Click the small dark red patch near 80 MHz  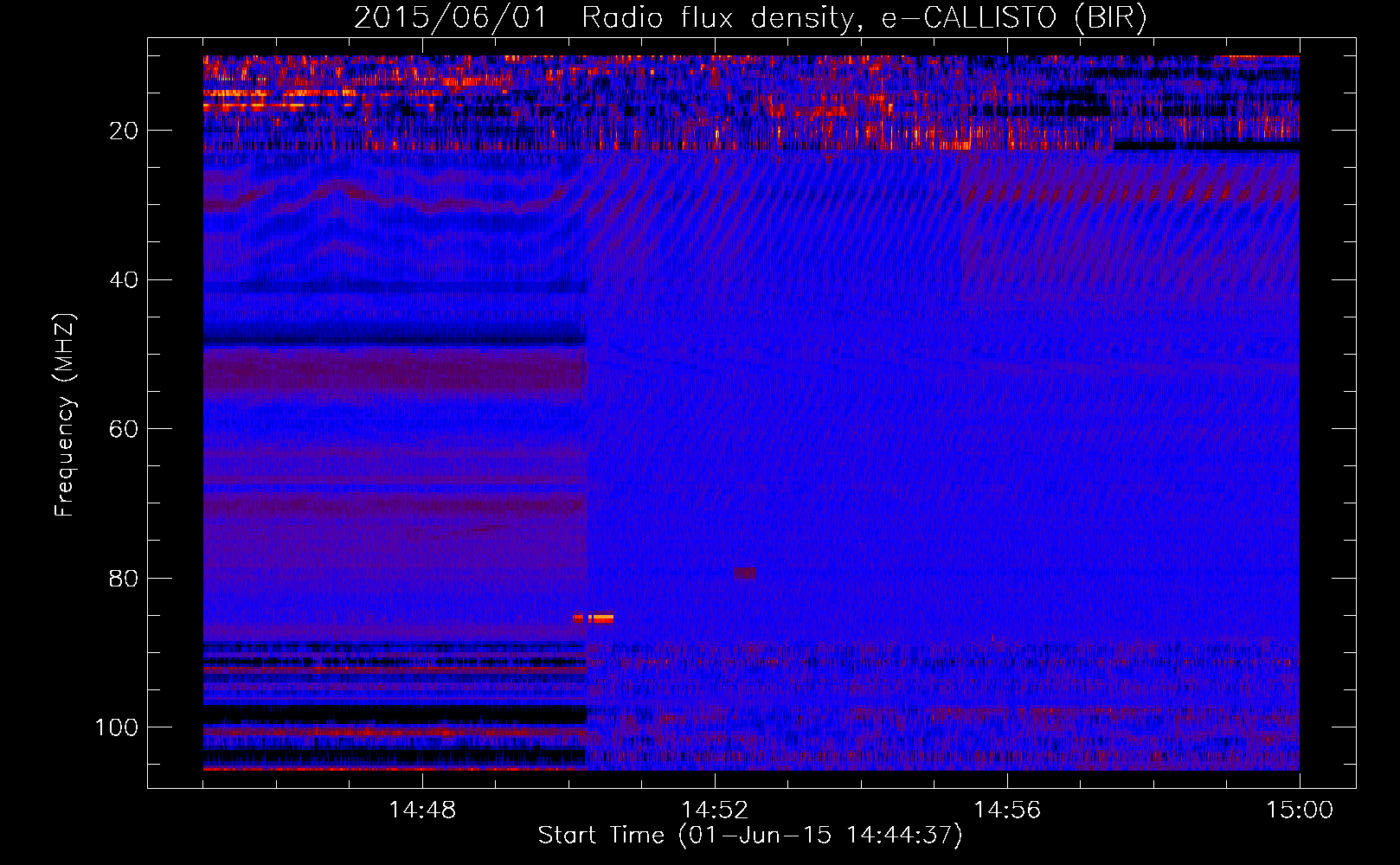[744, 573]
